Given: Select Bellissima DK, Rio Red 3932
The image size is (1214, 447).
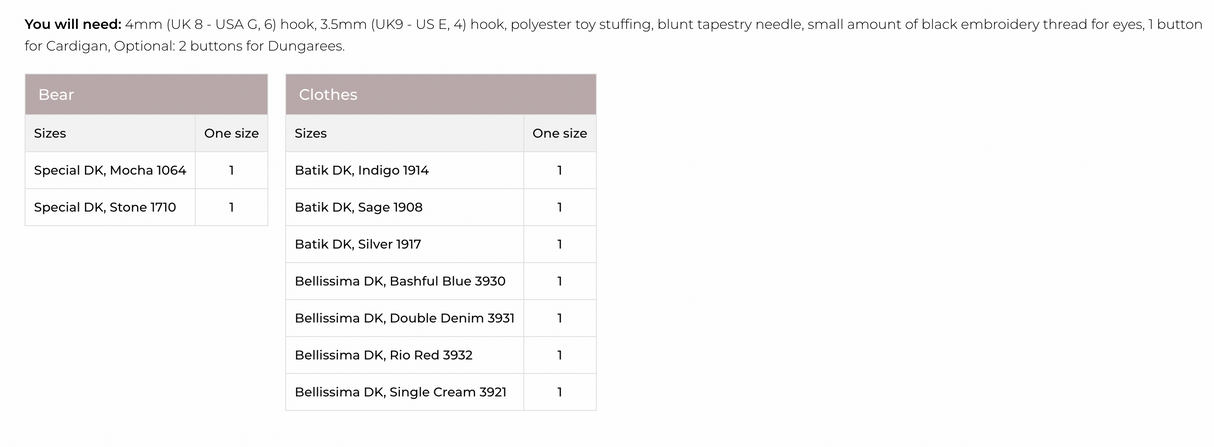Looking at the screenshot, I should click(384, 355).
